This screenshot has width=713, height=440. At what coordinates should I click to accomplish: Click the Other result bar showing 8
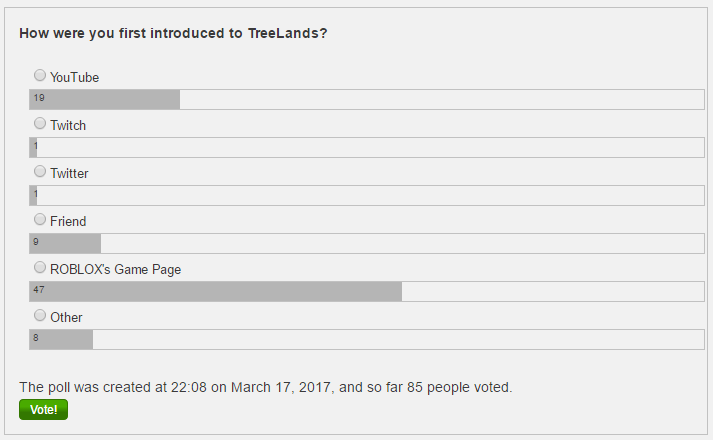click(x=367, y=340)
